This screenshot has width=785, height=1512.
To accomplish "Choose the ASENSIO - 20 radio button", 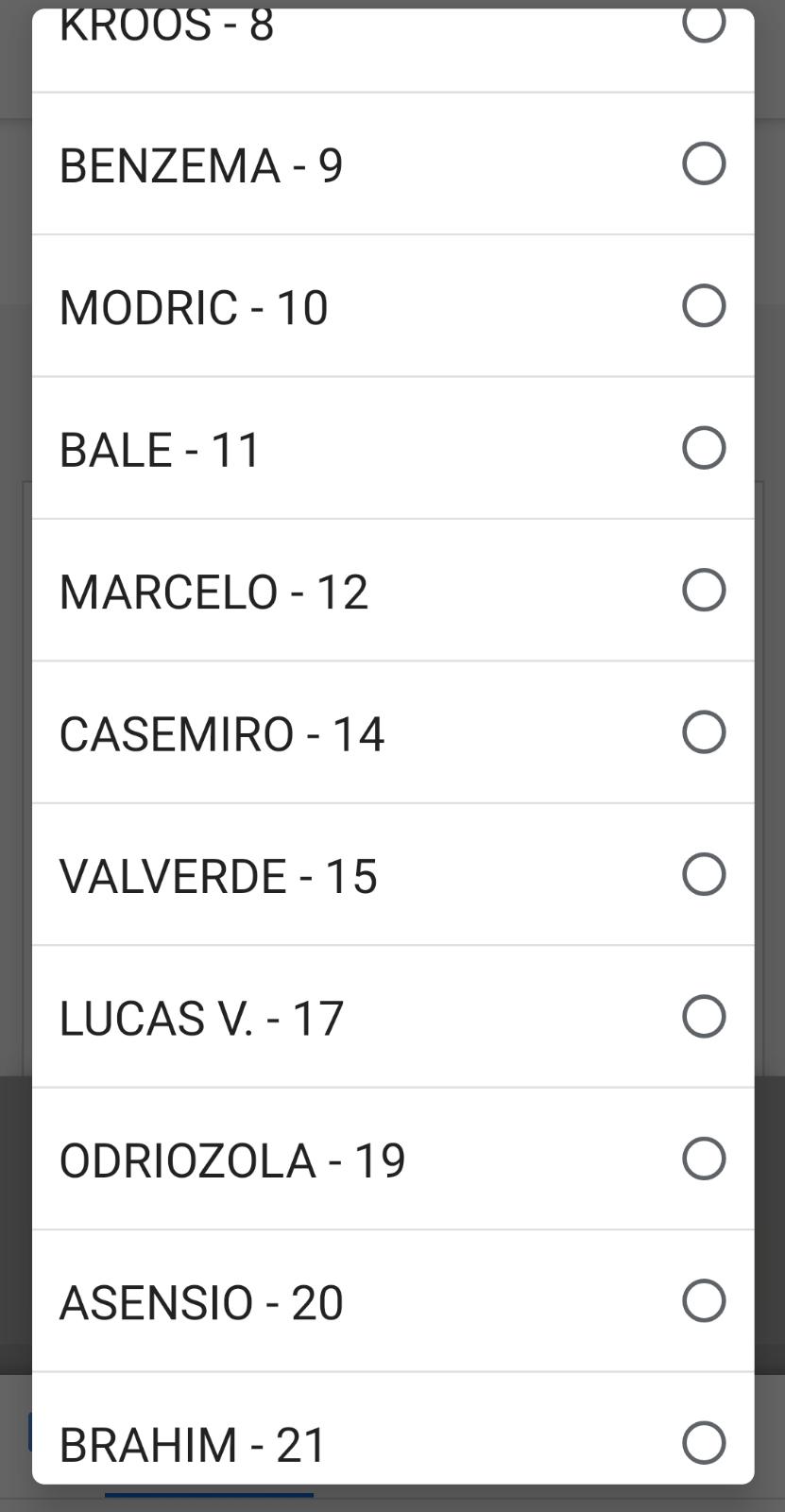I will click(704, 1300).
